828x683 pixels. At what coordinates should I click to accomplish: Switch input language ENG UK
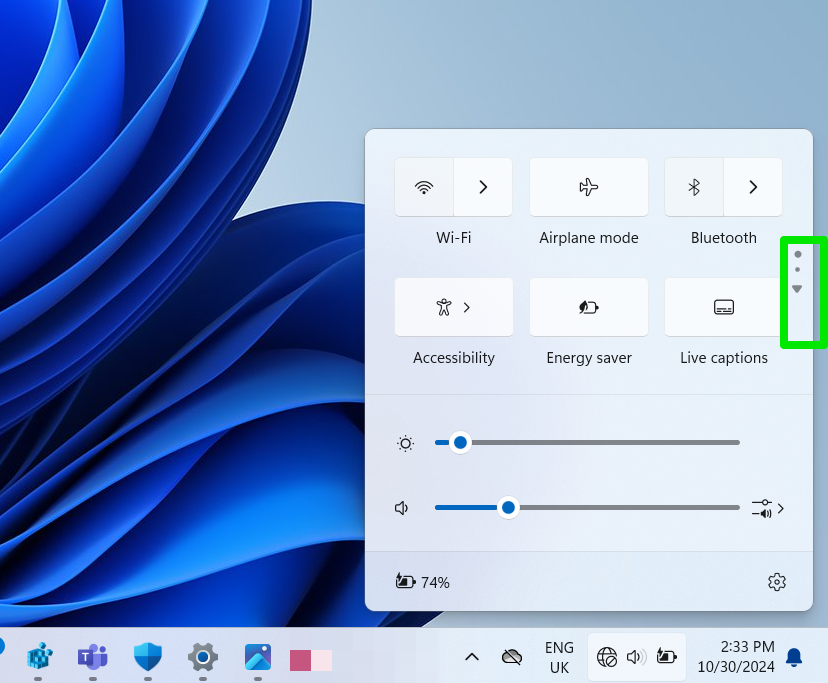tap(559, 657)
